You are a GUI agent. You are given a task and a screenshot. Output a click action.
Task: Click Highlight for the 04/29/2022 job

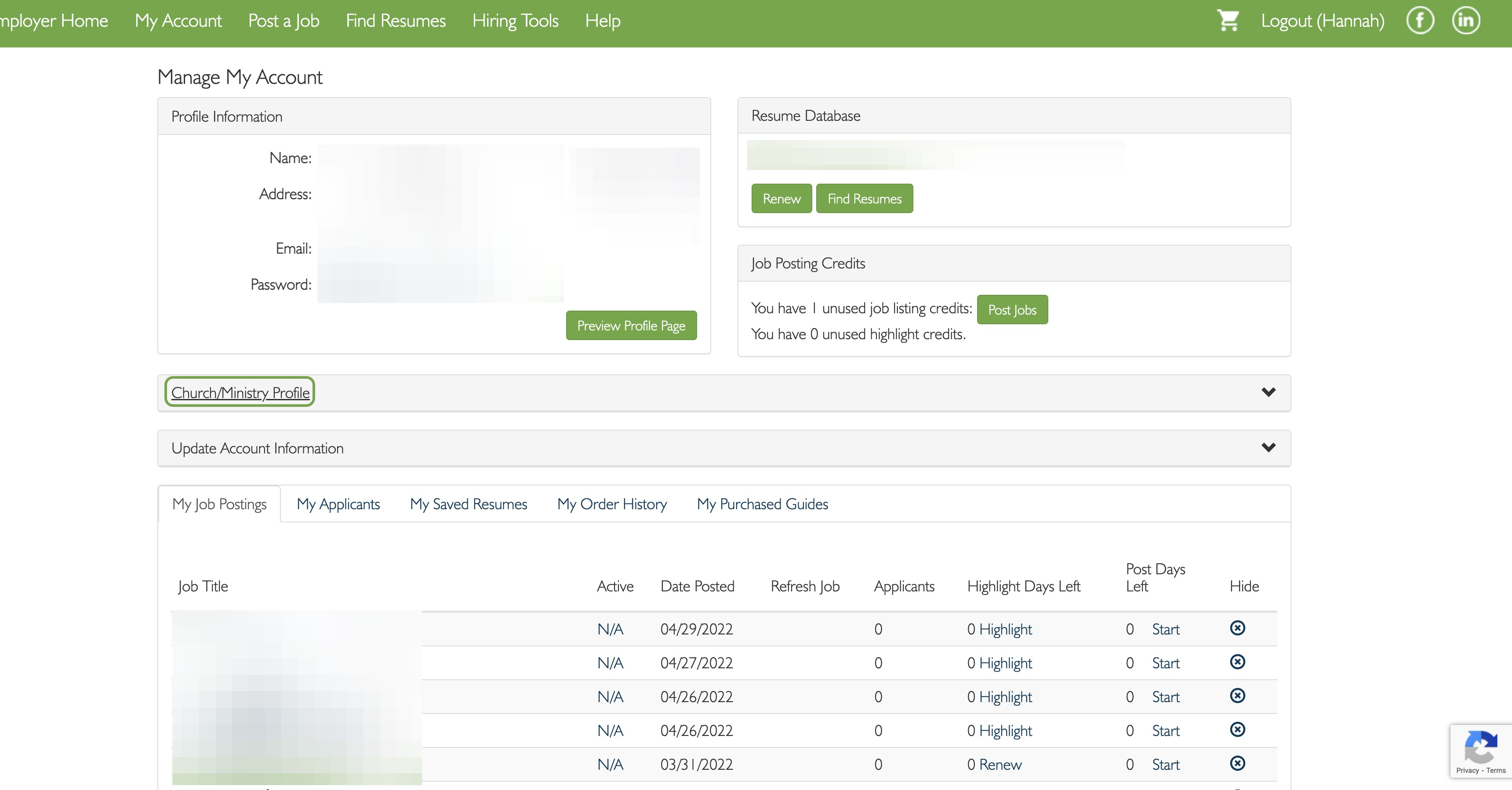(x=1006, y=629)
